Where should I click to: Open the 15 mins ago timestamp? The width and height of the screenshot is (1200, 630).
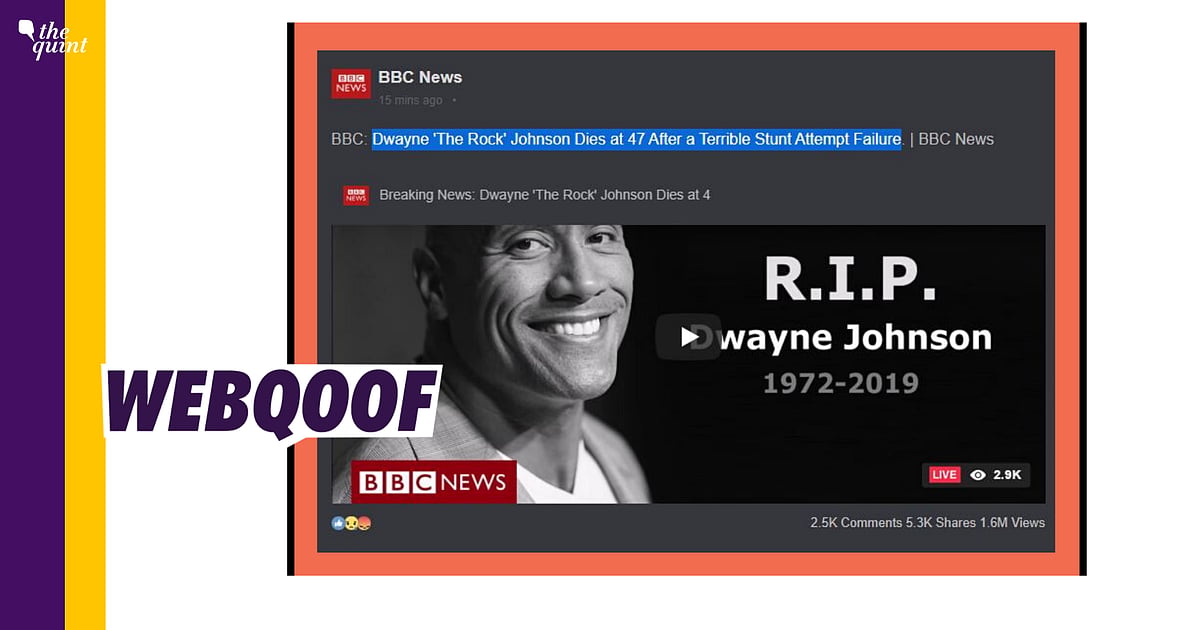click(410, 100)
